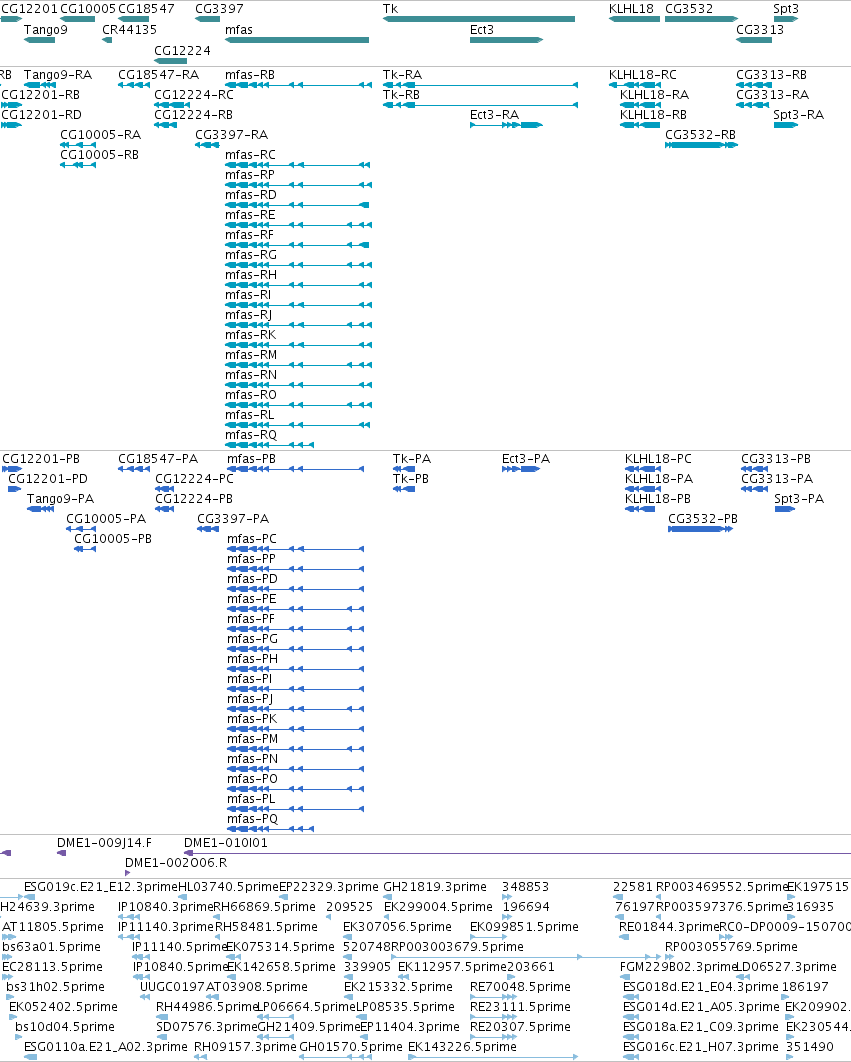The image size is (851, 1062).
Task: Click the Tk-RB transcript glyph line
Action: (x=480, y=105)
